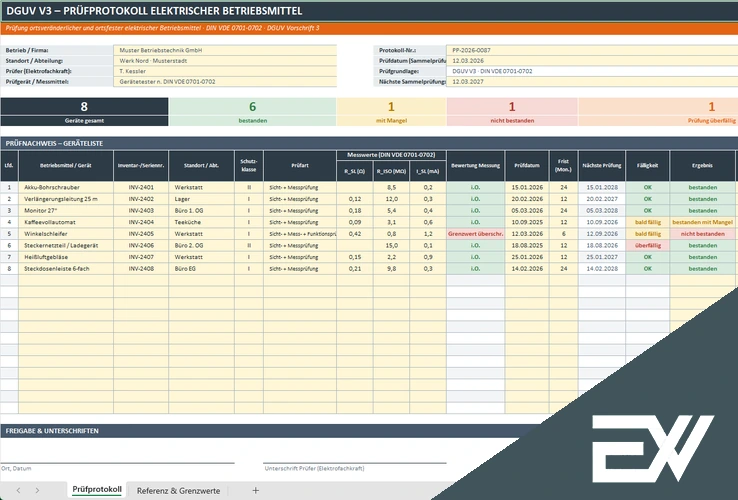Click the red nicht bestanden tile
This screenshot has height=500, width=738.
(512, 112)
